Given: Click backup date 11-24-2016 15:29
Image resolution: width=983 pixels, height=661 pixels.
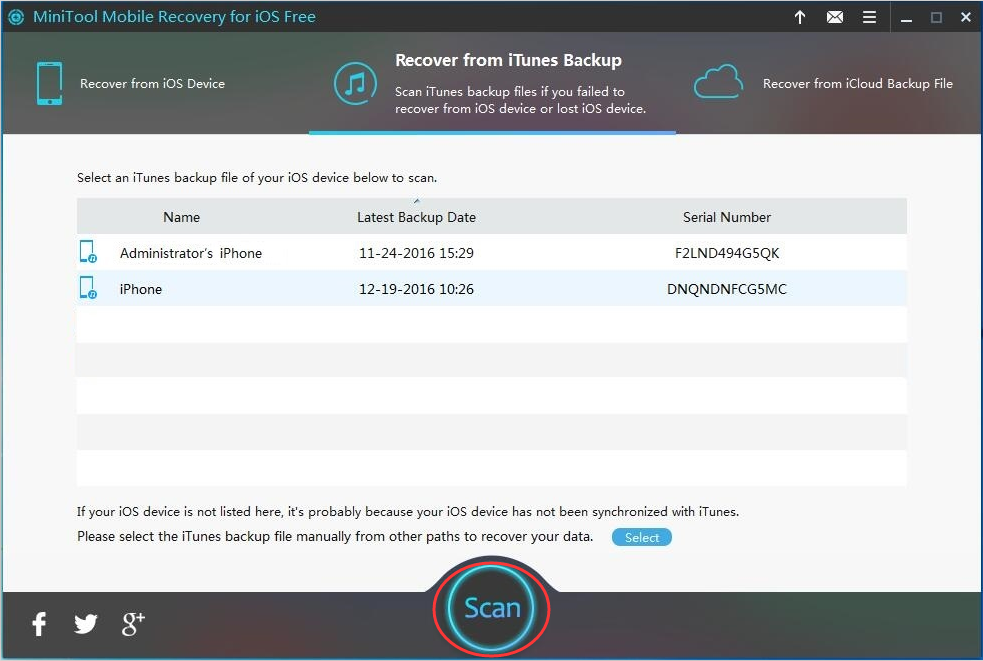Looking at the screenshot, I should click(x=416, y=253).
